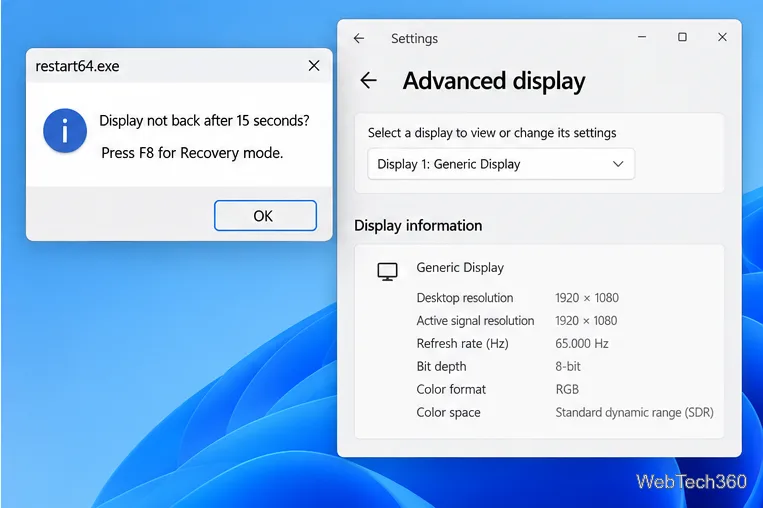The width and height of the screenshot is (763, 508).
Task: Click the RGB color format value
Action: tap(567, 389)
